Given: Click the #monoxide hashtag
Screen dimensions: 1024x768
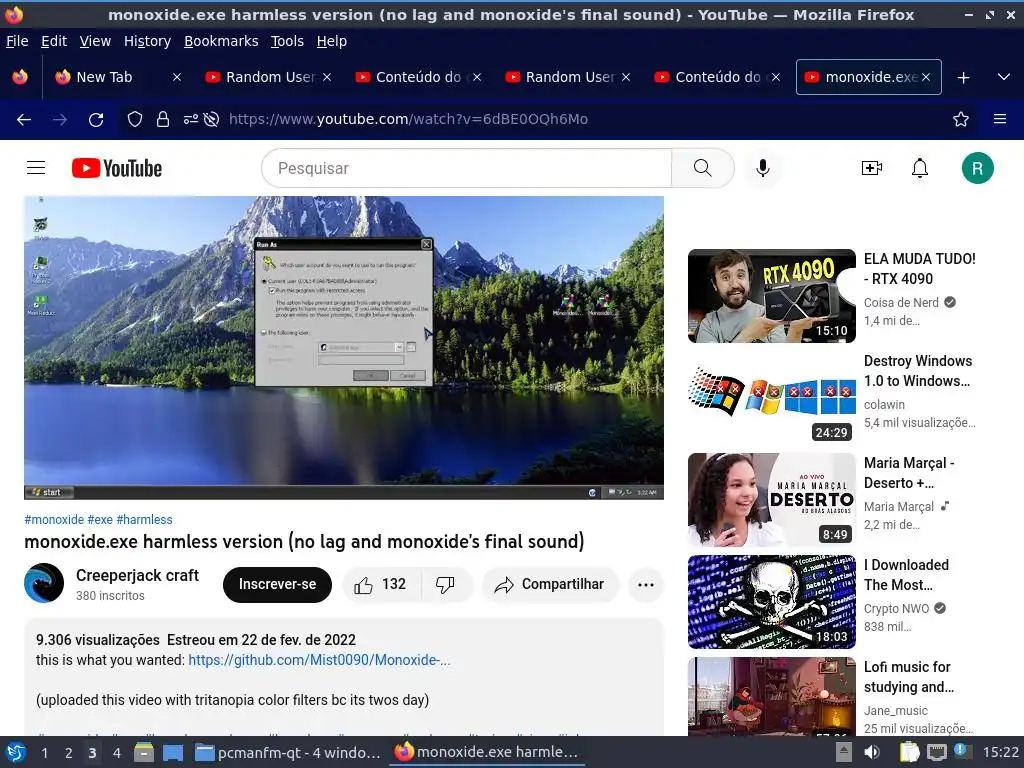Looking at the screenshot, I should click(54, 520).
